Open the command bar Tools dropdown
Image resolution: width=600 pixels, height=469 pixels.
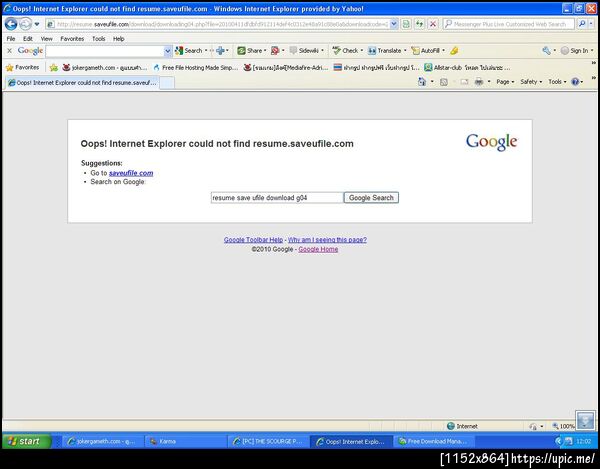click(557, 82)
